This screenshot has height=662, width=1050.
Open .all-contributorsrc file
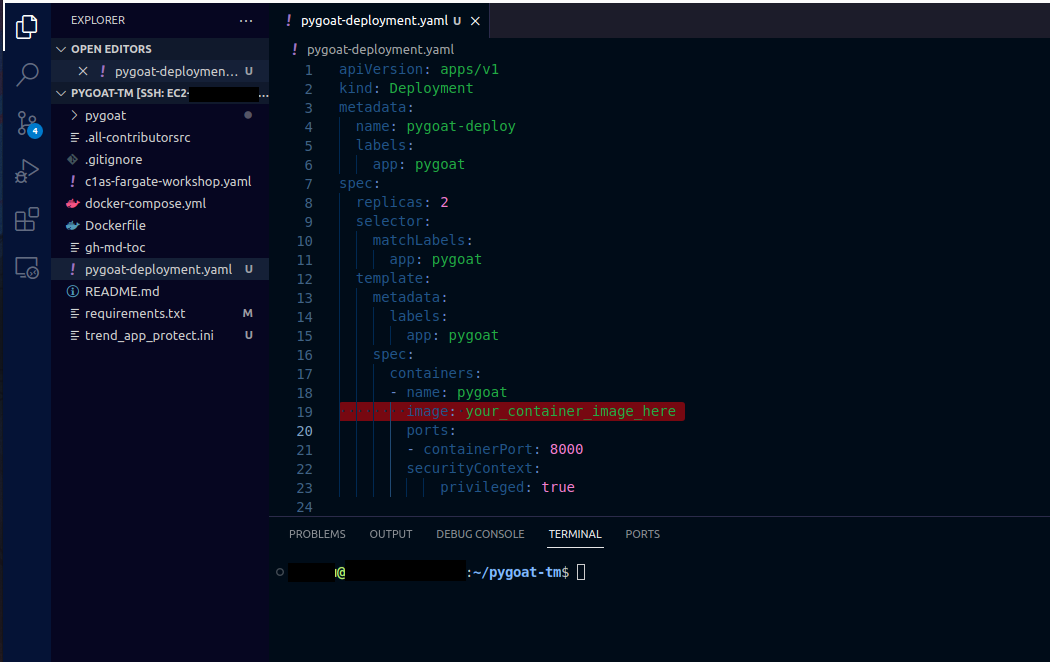tap(137, 137)
